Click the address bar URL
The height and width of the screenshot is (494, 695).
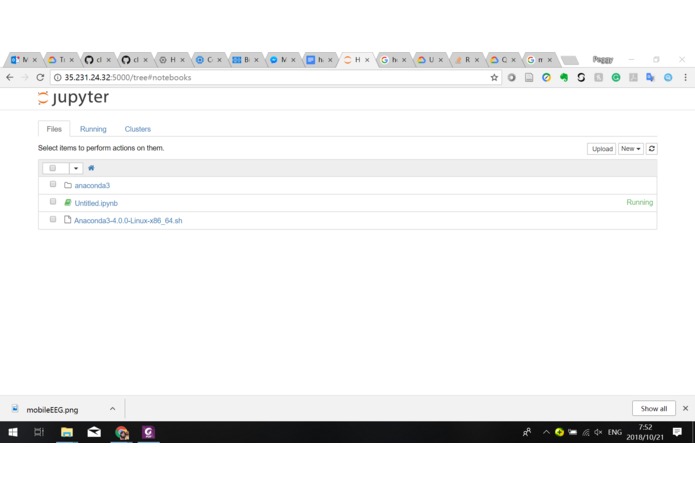[x=128, y=78]
